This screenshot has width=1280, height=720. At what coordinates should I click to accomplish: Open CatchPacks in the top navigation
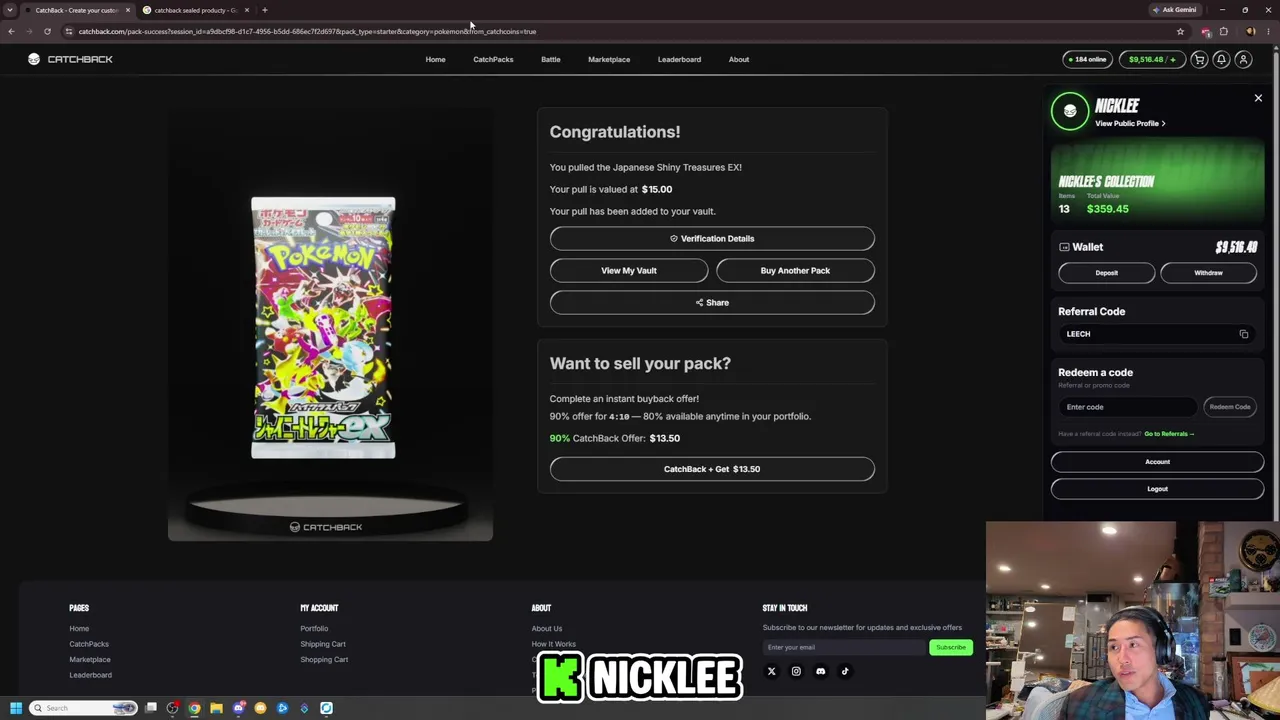[x=493, y=59]
